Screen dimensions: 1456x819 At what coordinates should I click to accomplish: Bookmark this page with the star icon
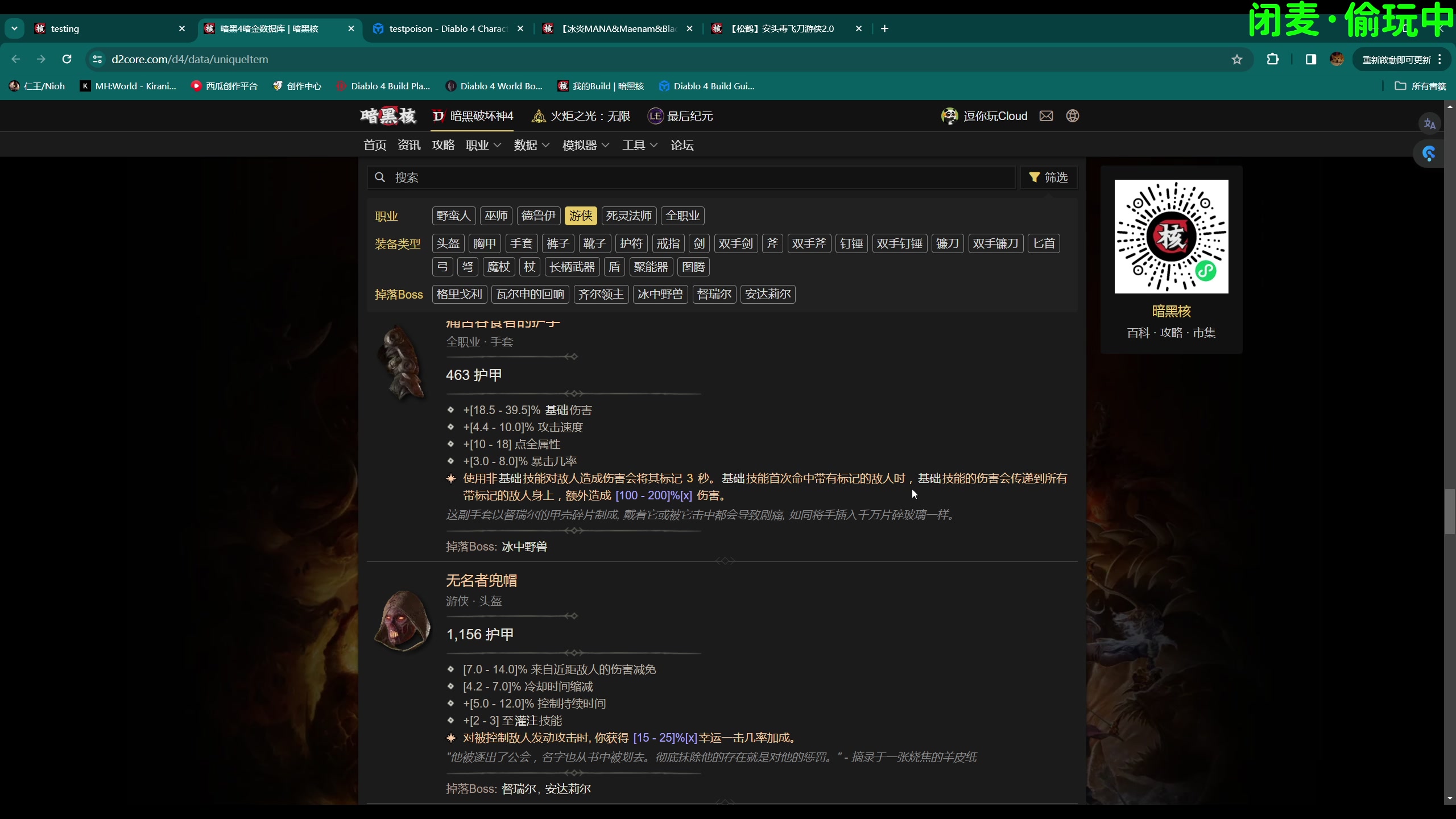[1236, 59]
